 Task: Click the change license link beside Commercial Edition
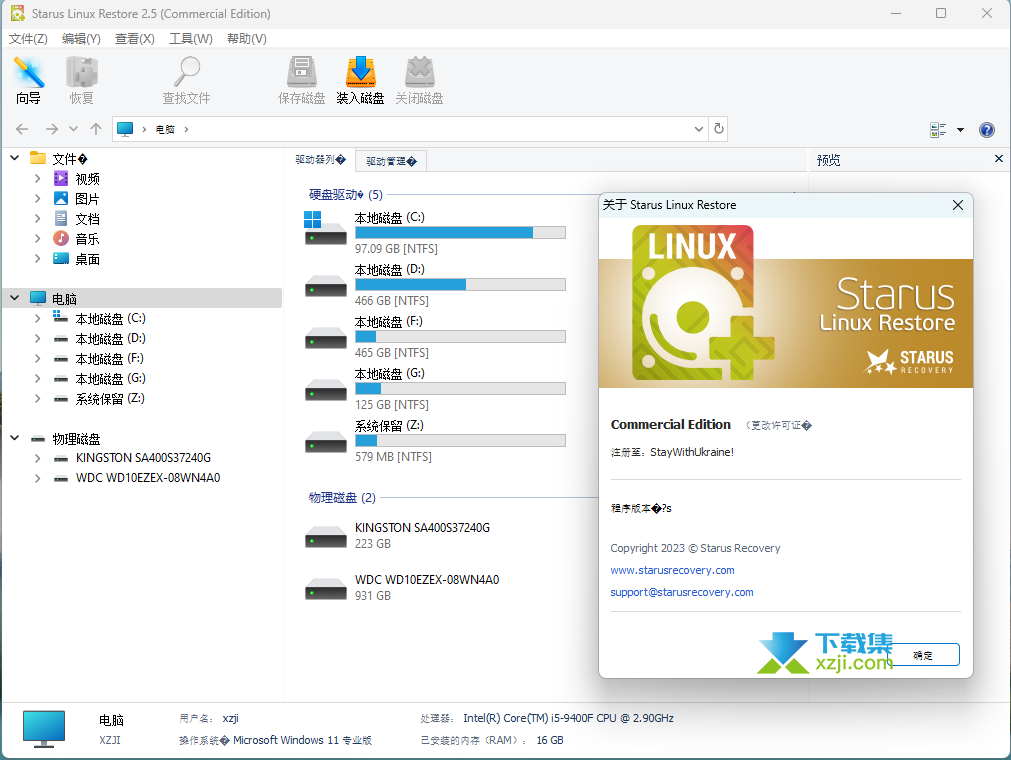pyautogui.click(x=779, y=425)
